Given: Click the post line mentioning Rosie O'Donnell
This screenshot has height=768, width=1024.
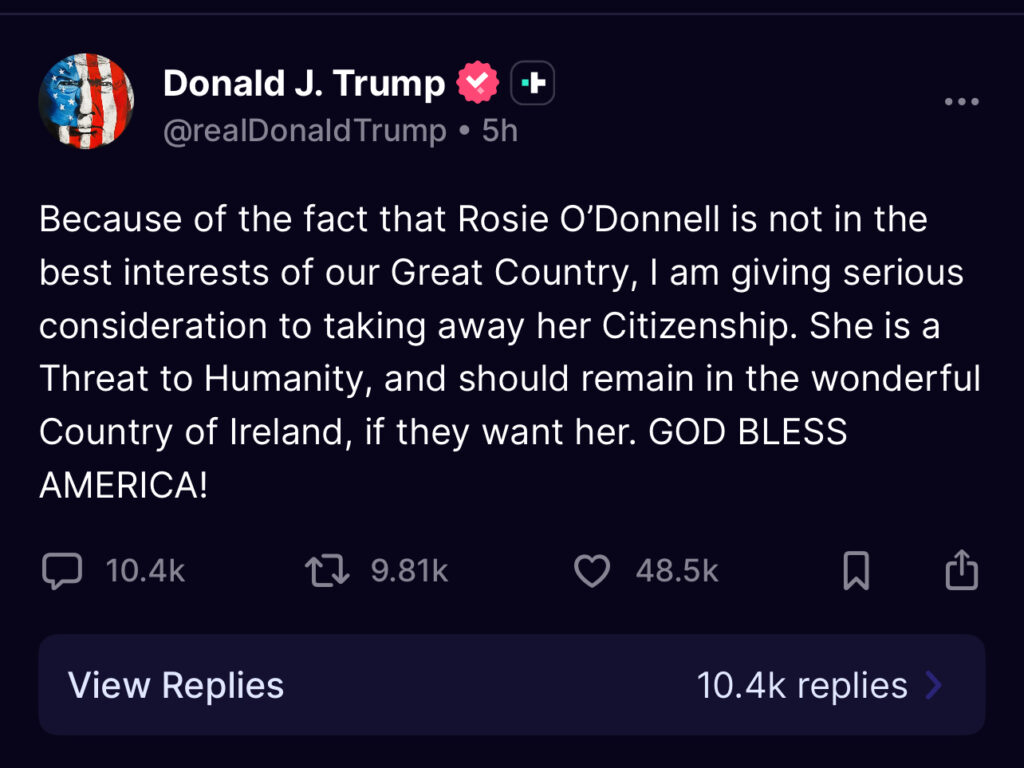Looking at the screenshot, I should point(483,219).
